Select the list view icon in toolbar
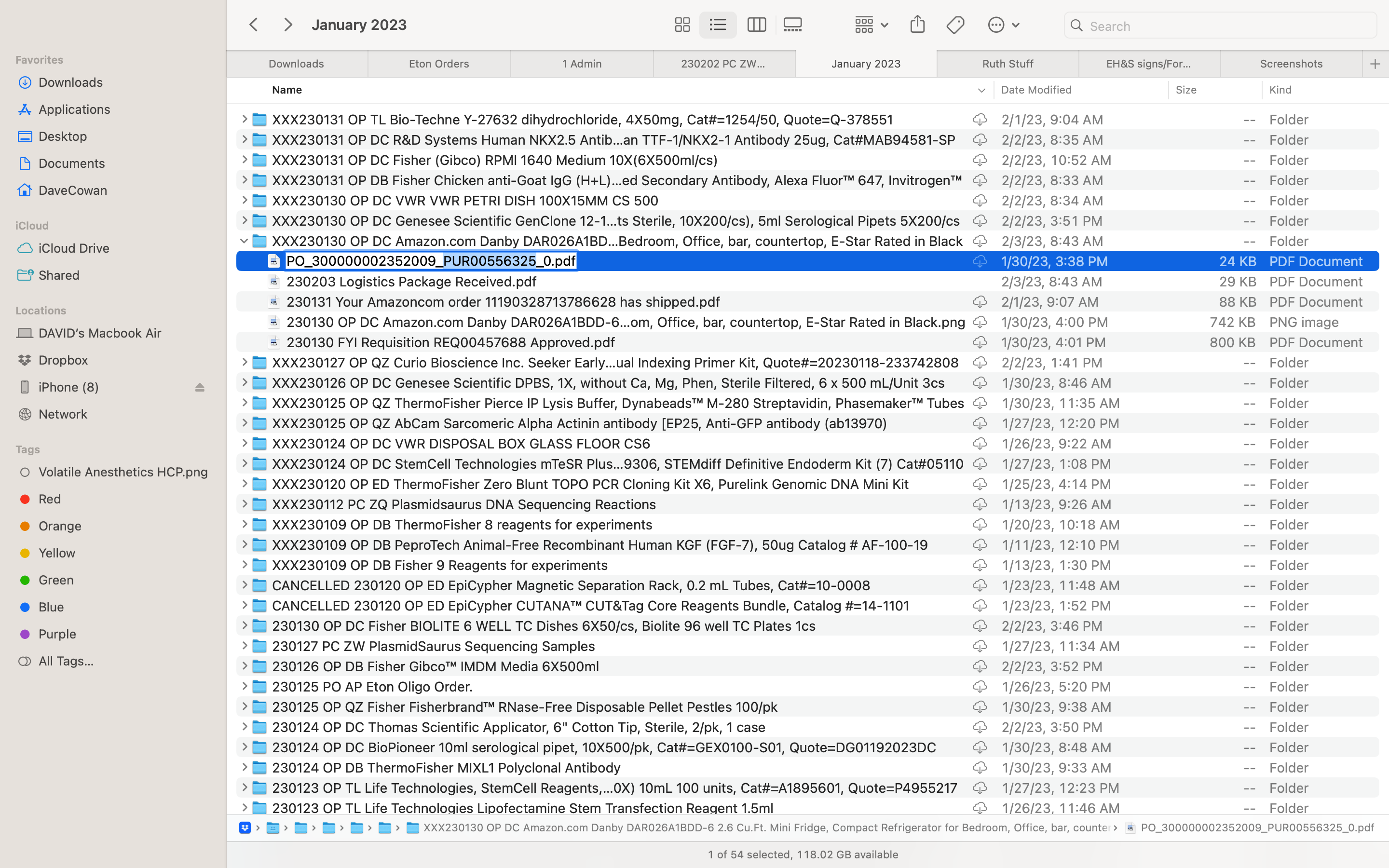 point(718,24)
